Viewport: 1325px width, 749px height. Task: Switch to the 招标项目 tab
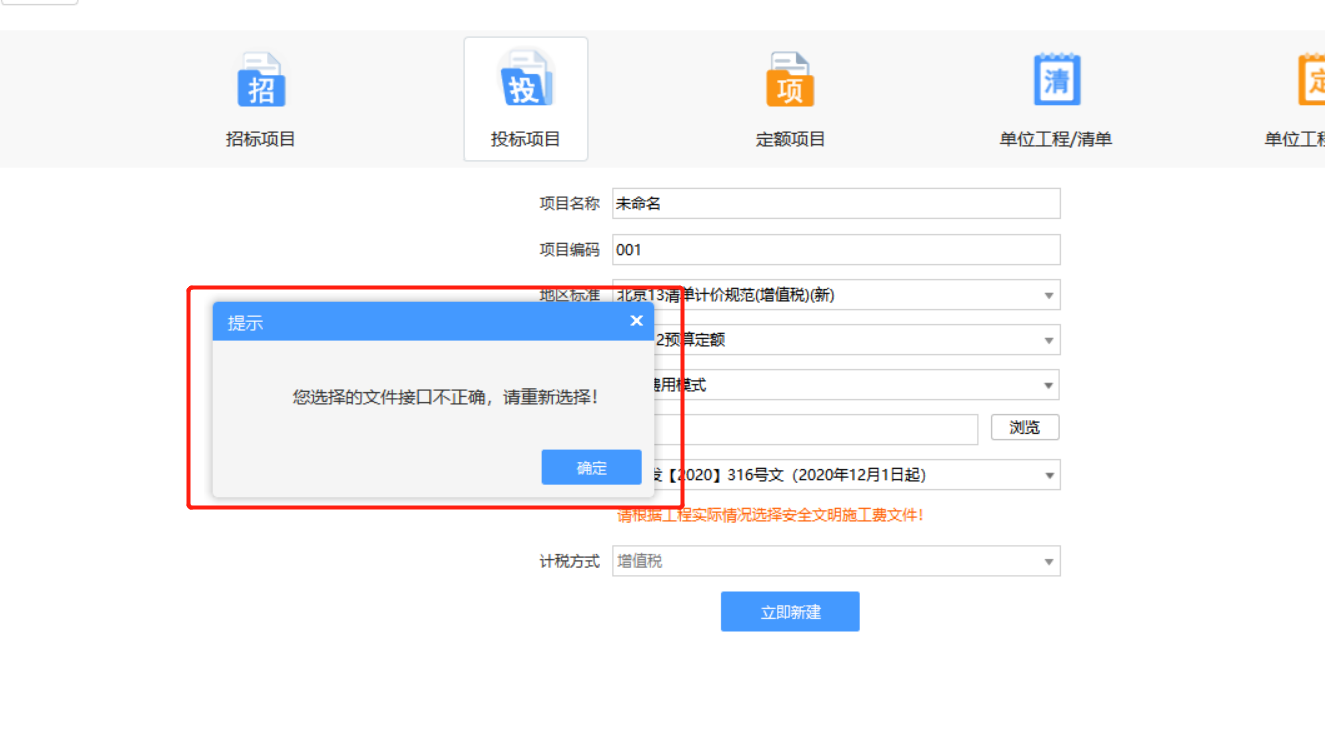pyautogui.click(x=260, y=138)
